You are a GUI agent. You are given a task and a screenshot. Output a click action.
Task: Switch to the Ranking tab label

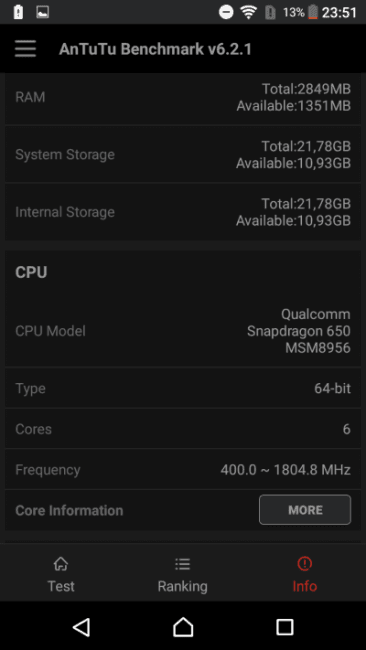pyautogui.click(x=182, y=586)
